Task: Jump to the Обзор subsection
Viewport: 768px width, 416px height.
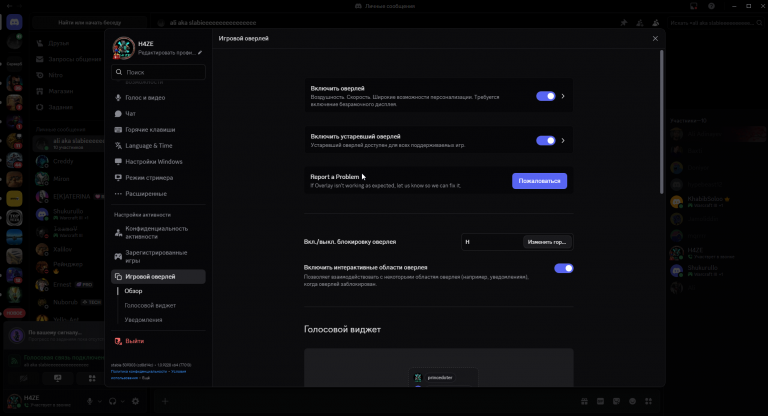Action: [133, 291]
